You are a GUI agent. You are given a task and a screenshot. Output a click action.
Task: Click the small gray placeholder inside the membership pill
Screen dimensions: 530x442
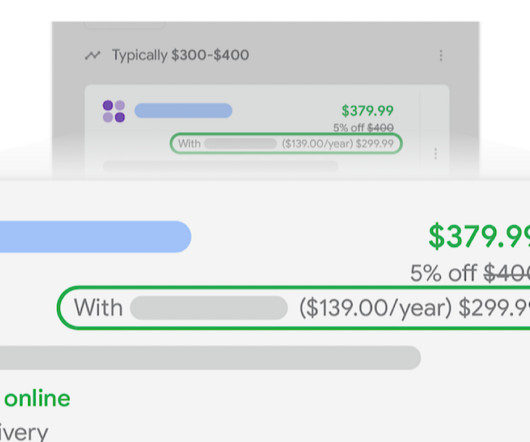coord(241,144)
